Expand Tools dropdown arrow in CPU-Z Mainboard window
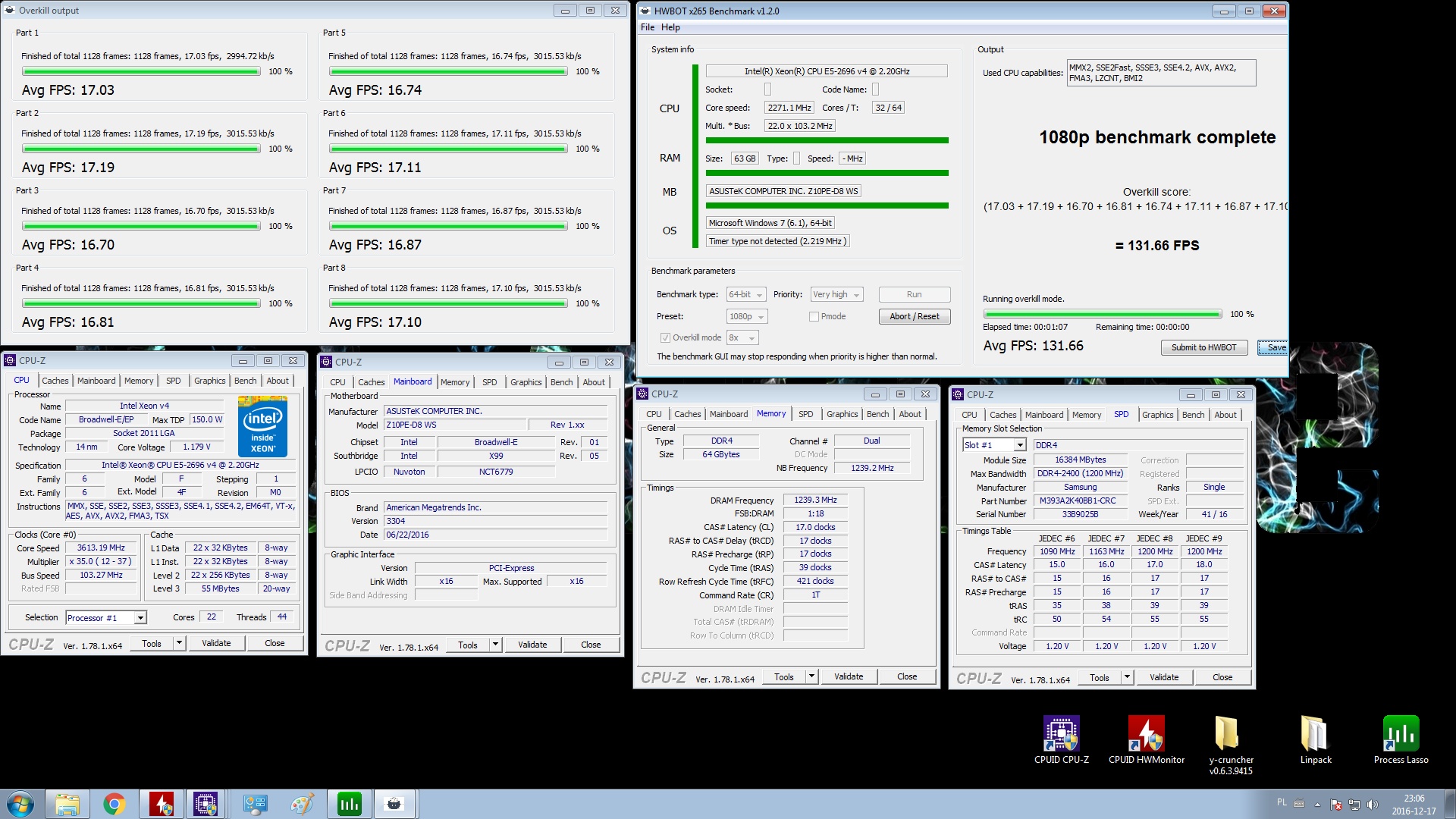This screenshot has height=819, width=1456. tap(495, 645)
